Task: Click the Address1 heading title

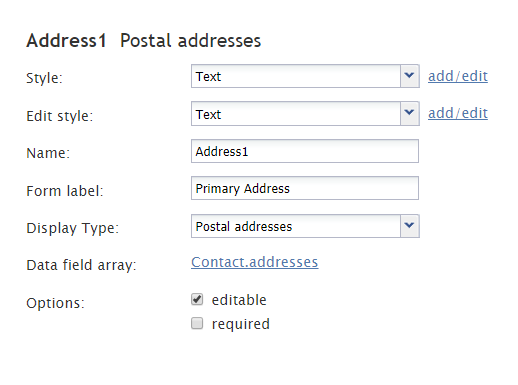Action: 66,41
